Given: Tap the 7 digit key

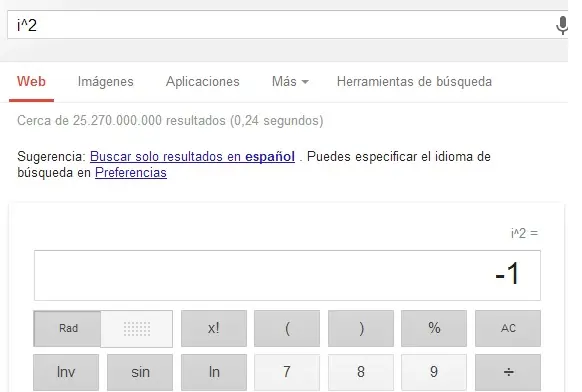Looking at the screenshot, I should click(x=287, y=372).
